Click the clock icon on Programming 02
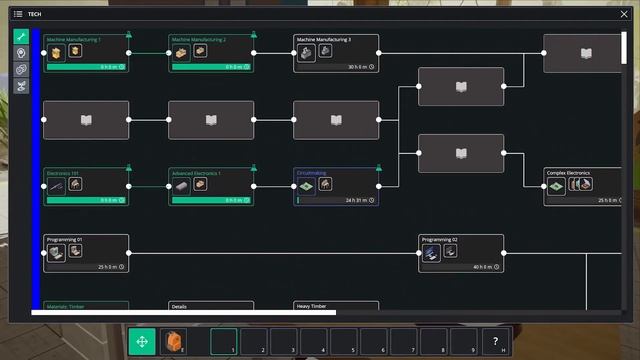 [x=496, y=267]
